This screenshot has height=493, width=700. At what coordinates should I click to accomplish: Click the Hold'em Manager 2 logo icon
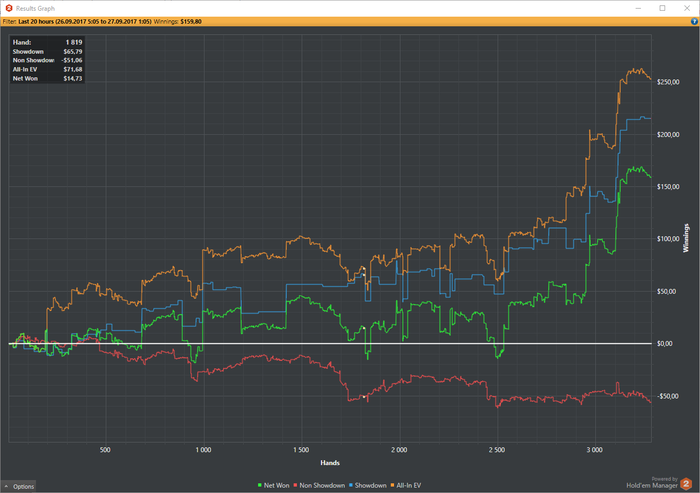tap(686, 484)
